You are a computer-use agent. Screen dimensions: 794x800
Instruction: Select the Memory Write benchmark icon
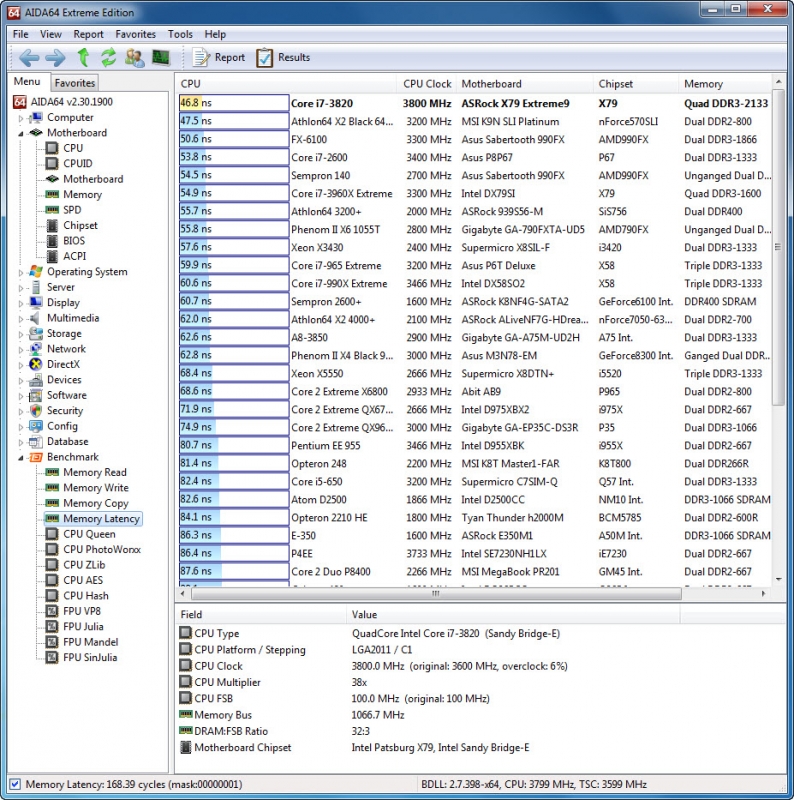pyautogui.click(x=52, y=488)
